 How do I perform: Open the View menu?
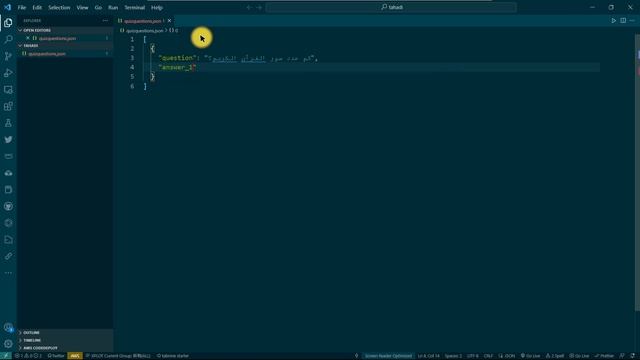click(x=82, y=7)
